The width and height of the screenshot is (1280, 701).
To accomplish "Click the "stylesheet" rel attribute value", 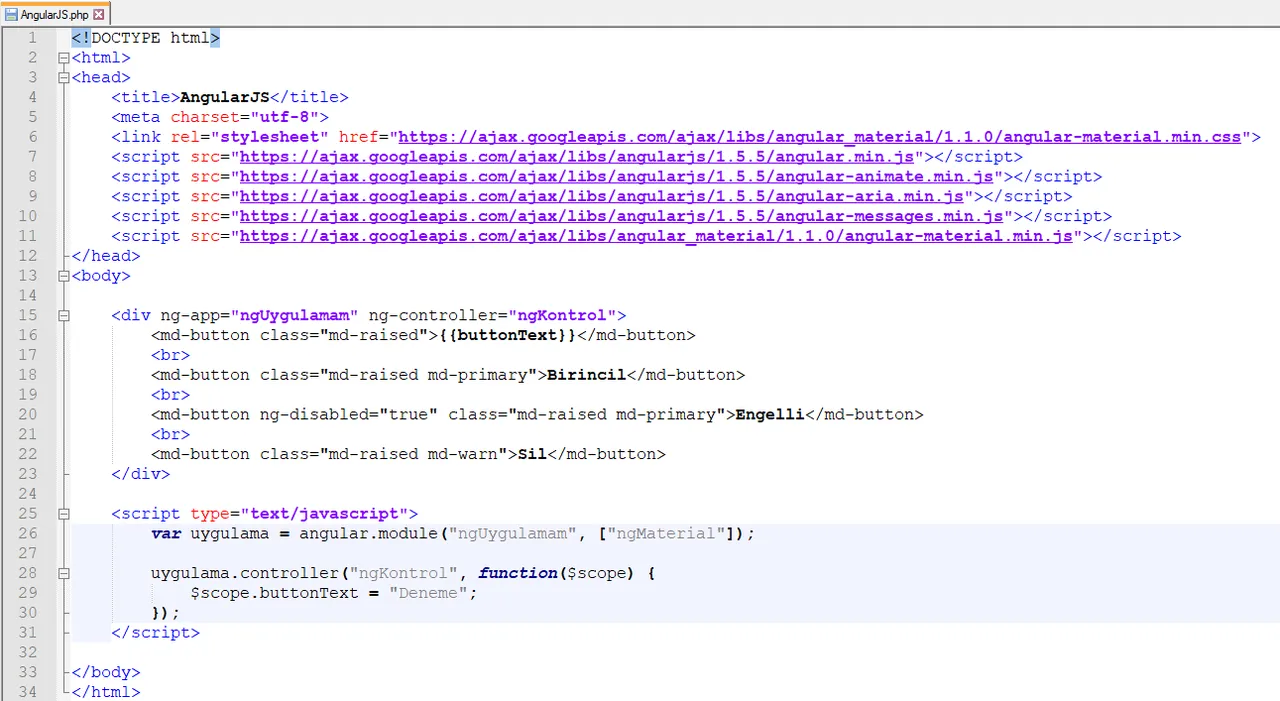I will (270, 137).
